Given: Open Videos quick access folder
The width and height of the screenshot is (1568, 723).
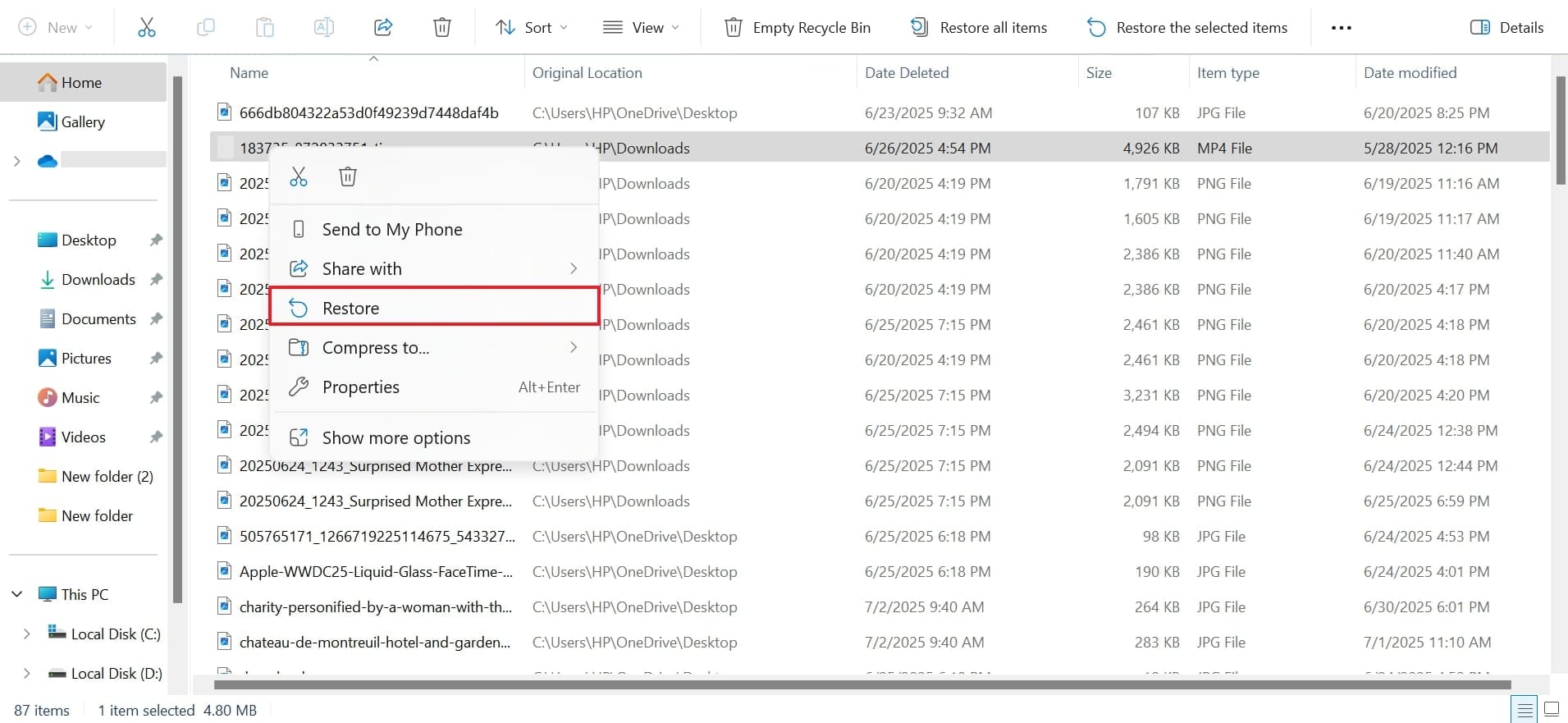Looking at the screenshot, I should tap(72, 437).
